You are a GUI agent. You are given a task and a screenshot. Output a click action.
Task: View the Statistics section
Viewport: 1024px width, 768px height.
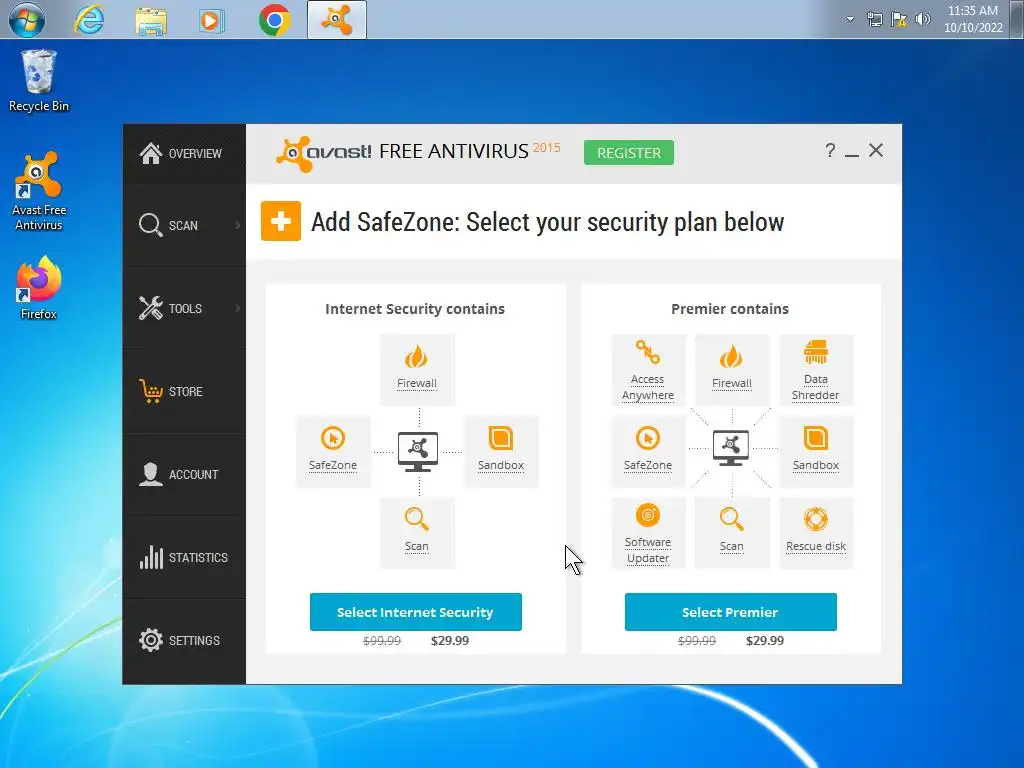(x=184, y=557)
